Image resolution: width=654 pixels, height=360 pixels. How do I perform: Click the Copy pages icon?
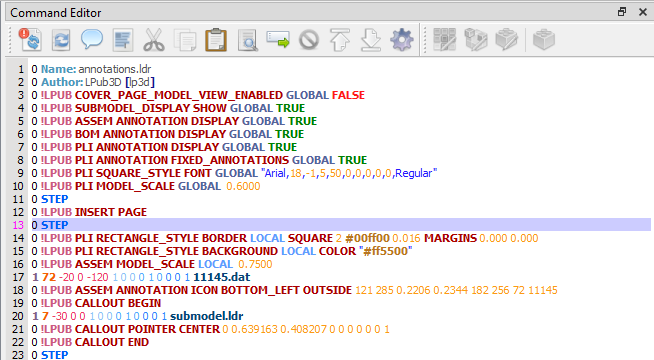point(185,40)
